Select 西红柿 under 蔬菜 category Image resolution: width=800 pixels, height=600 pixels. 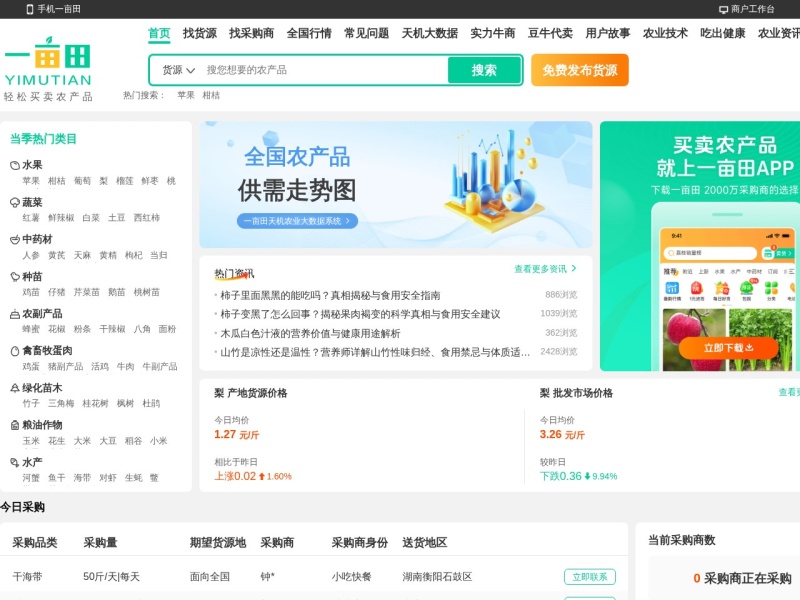146,218
